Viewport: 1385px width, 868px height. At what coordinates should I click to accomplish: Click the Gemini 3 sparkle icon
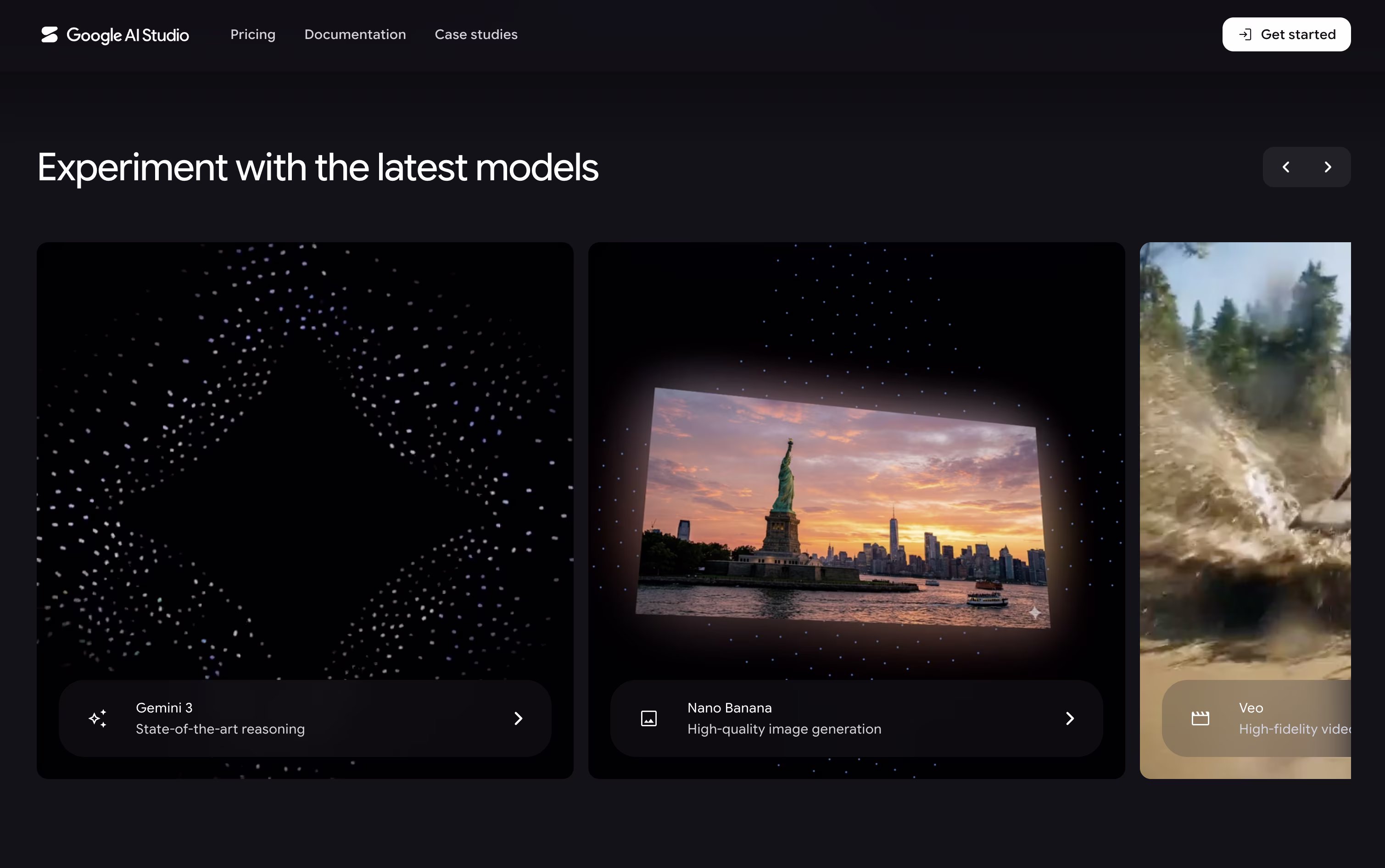(98, 718)
